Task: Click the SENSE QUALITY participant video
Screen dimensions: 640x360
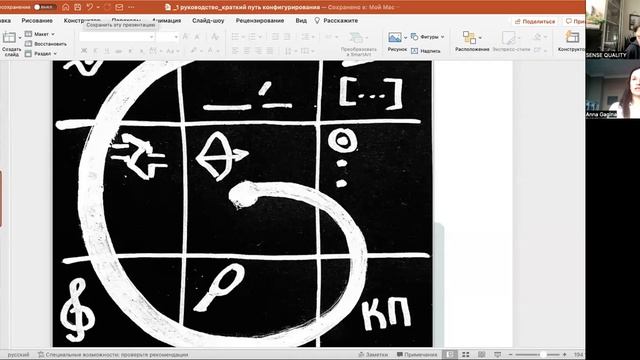Action: 613,29
